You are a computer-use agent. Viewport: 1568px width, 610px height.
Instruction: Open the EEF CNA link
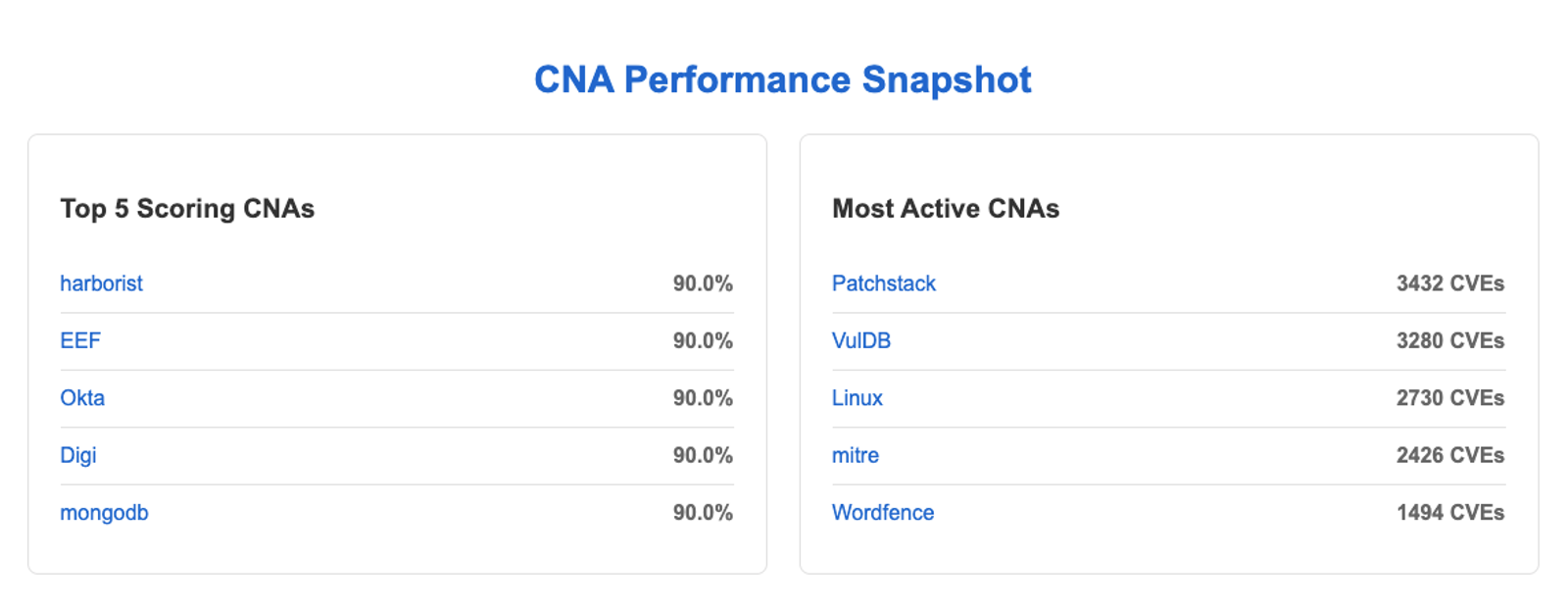coord(80,340)
